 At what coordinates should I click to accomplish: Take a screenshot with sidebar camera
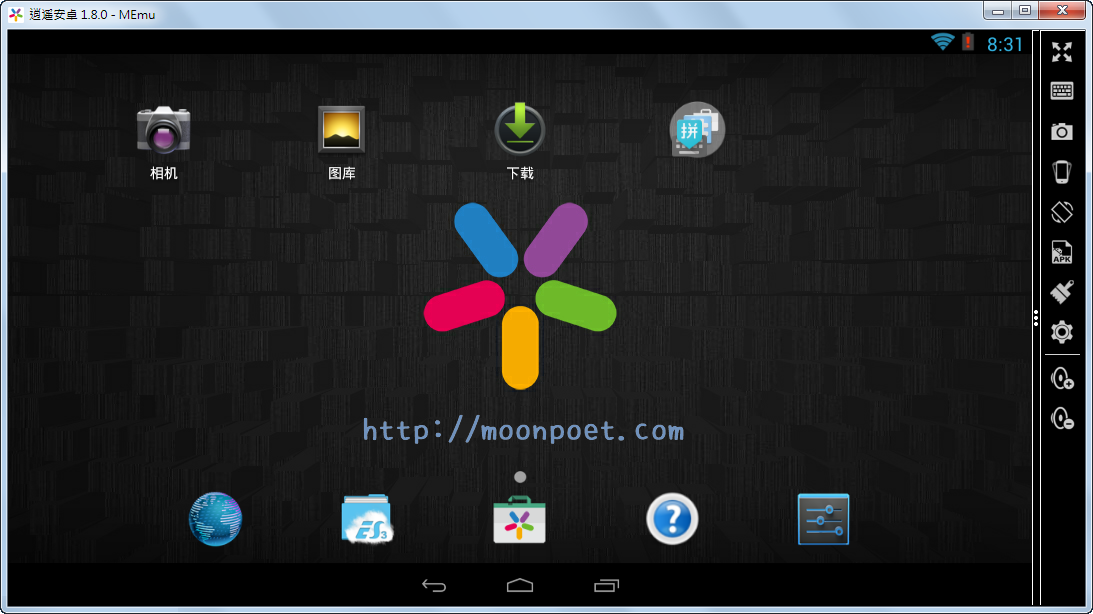1062,131
